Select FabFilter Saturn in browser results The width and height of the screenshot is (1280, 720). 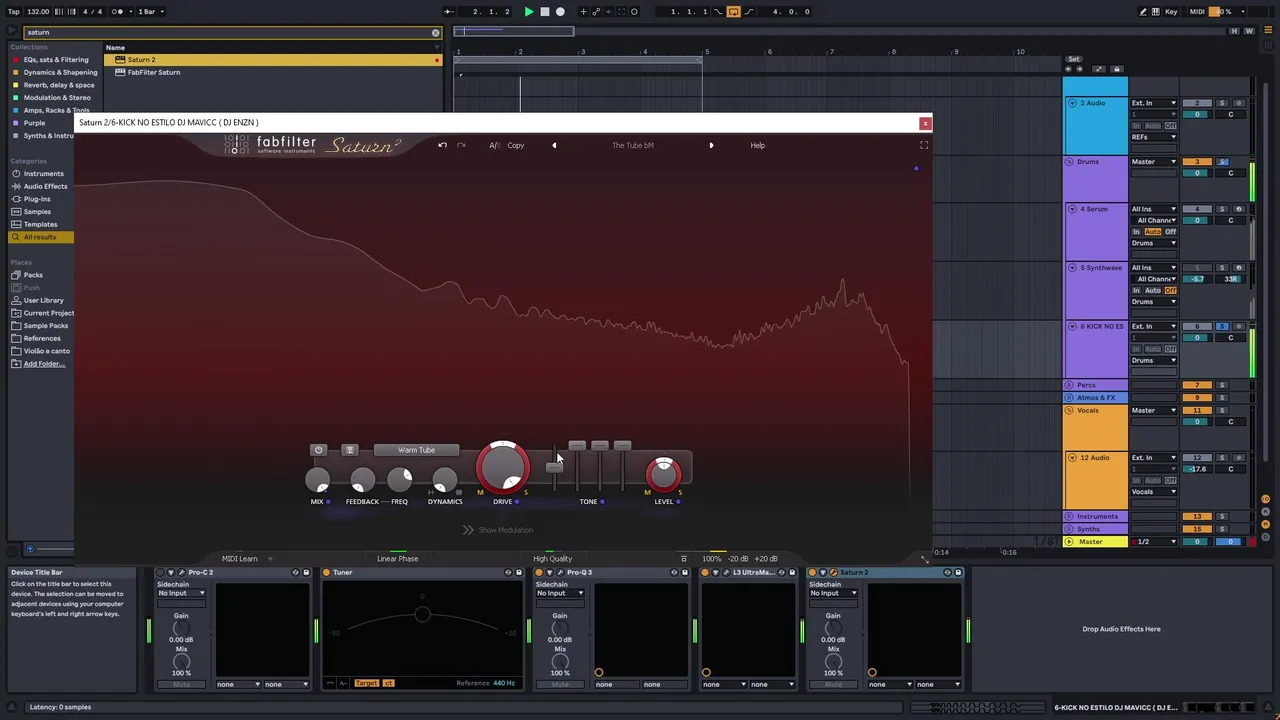tap(273, 72)
